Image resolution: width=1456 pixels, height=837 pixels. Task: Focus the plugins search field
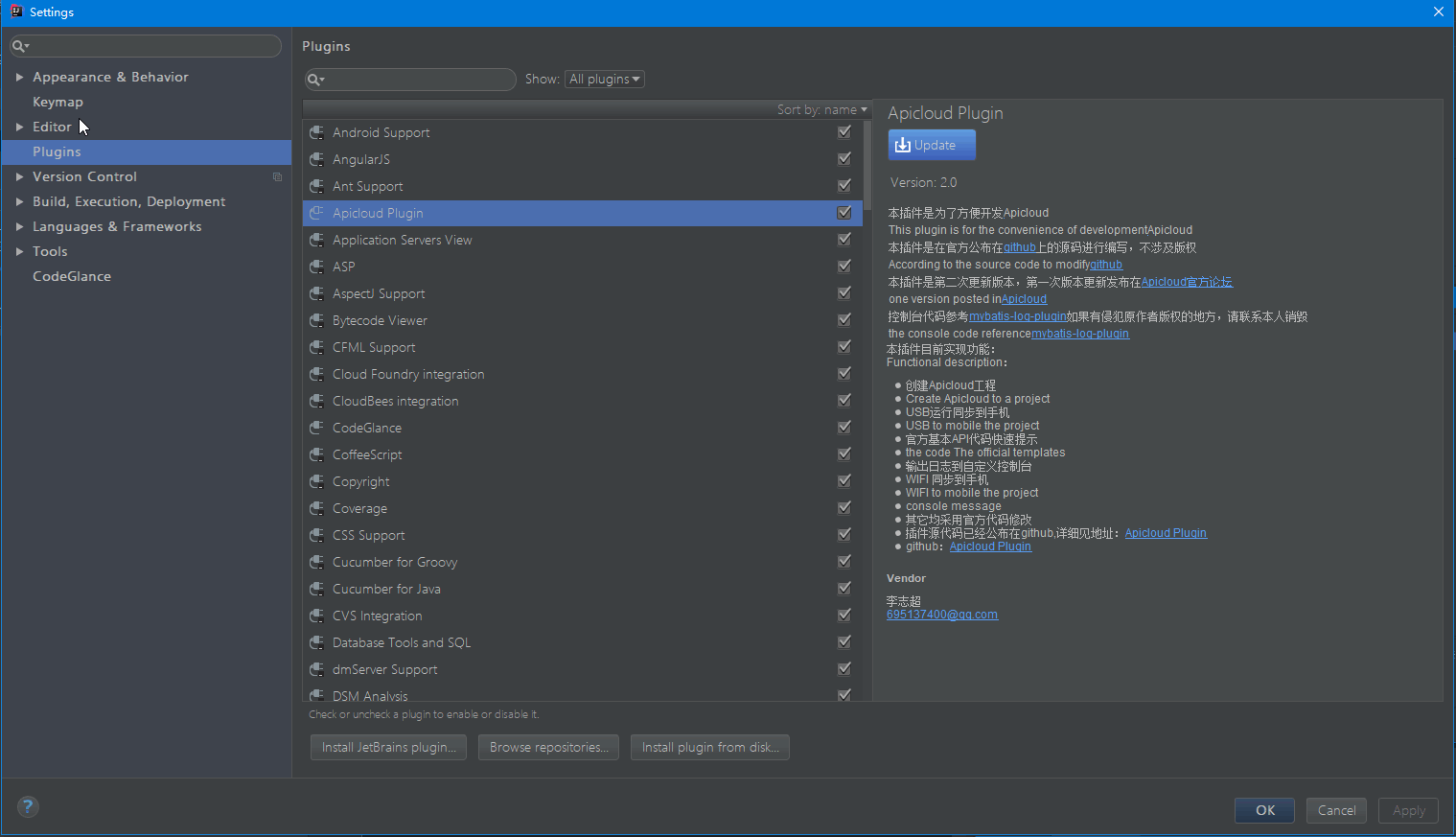click(410, 79)
